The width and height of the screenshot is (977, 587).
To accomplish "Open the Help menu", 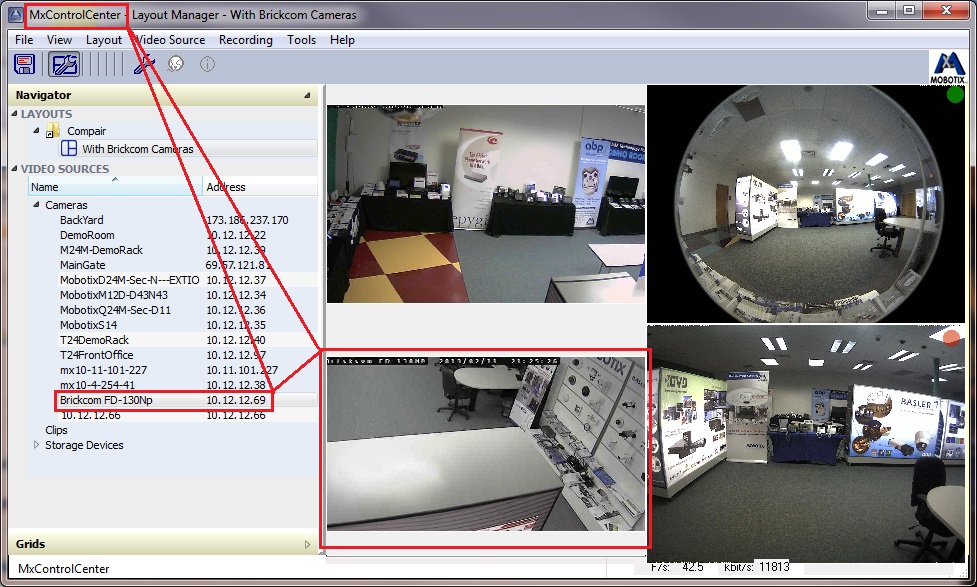I will coord(342,40).
